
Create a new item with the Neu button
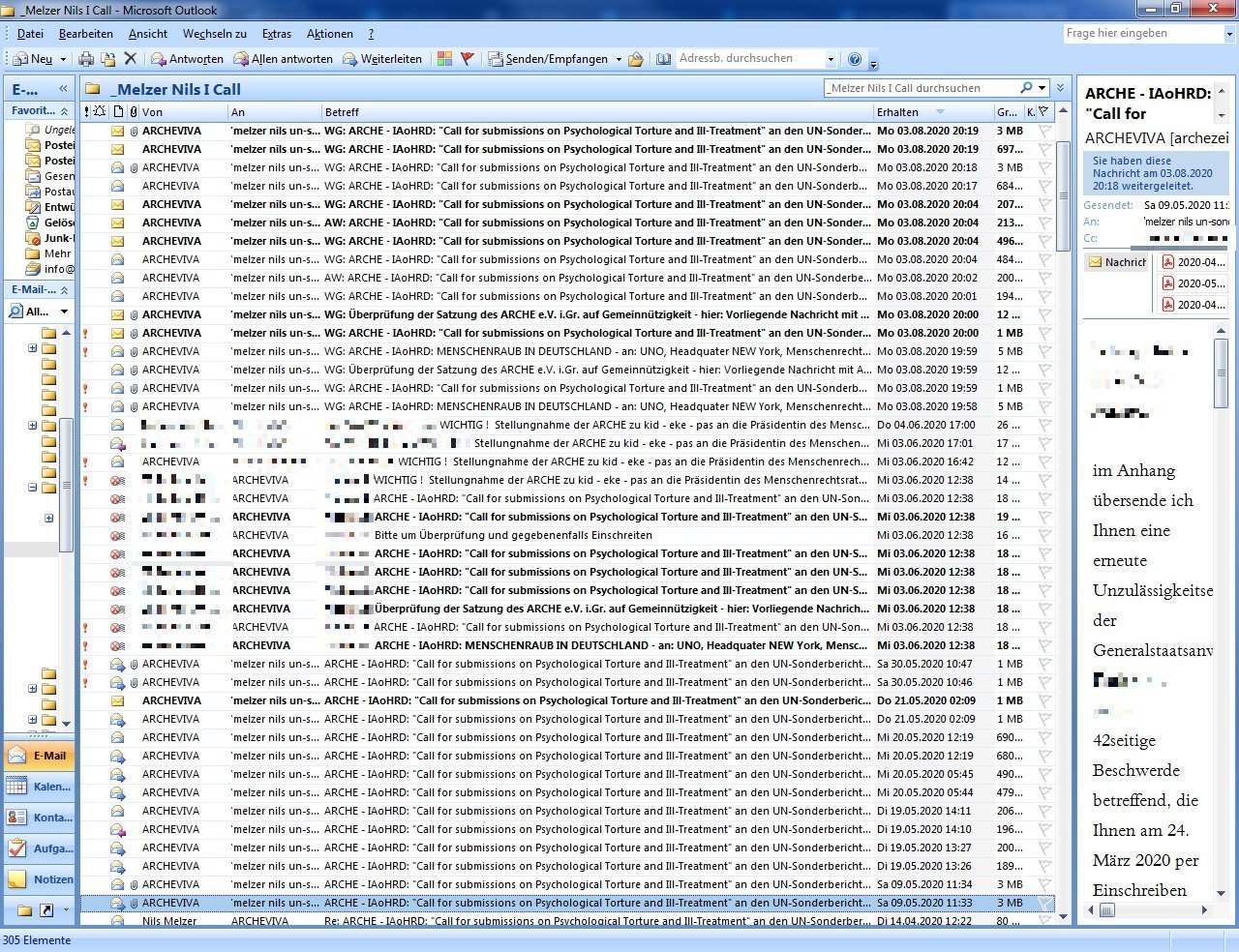(34, 59)
